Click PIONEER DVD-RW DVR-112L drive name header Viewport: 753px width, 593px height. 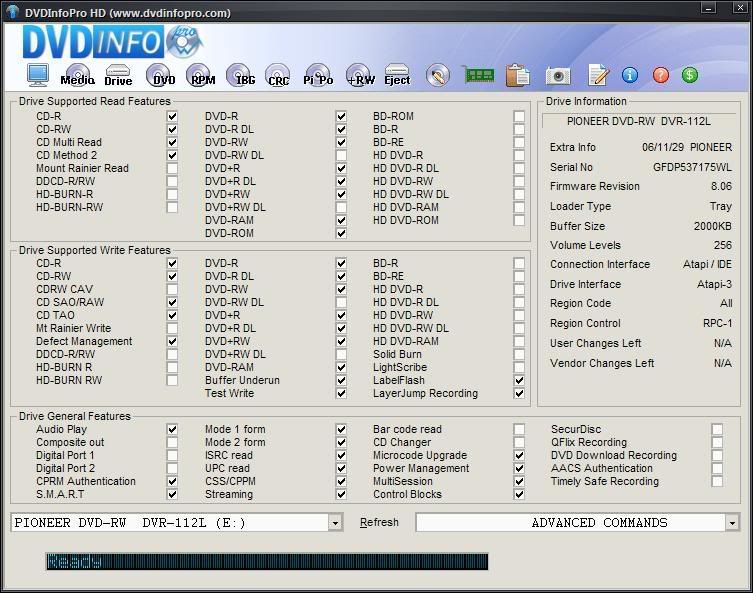pyautogui.click(x=639, y=121)
